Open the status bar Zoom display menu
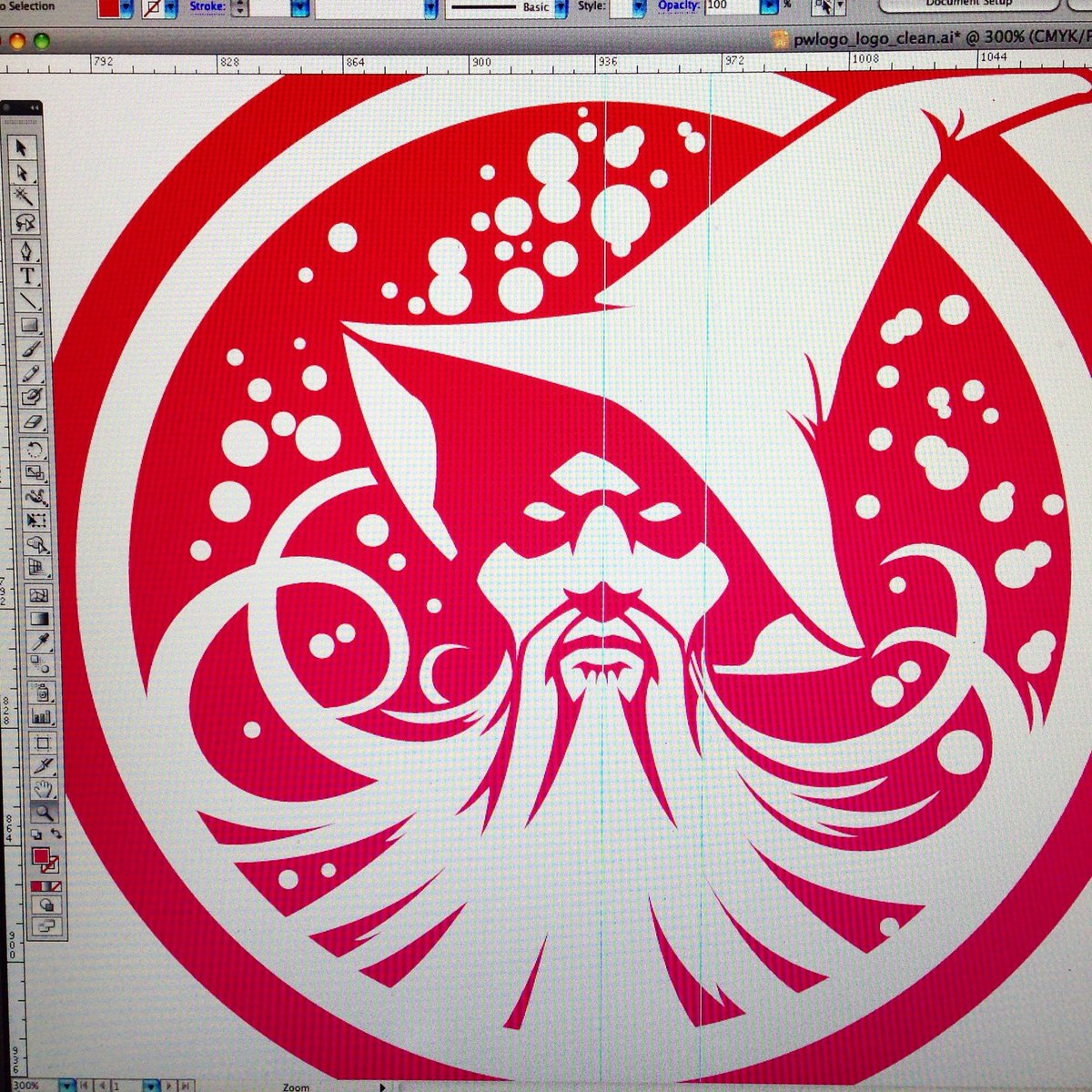The height and width of the screenshot is (1092, 1092). tap(383, 1087)
